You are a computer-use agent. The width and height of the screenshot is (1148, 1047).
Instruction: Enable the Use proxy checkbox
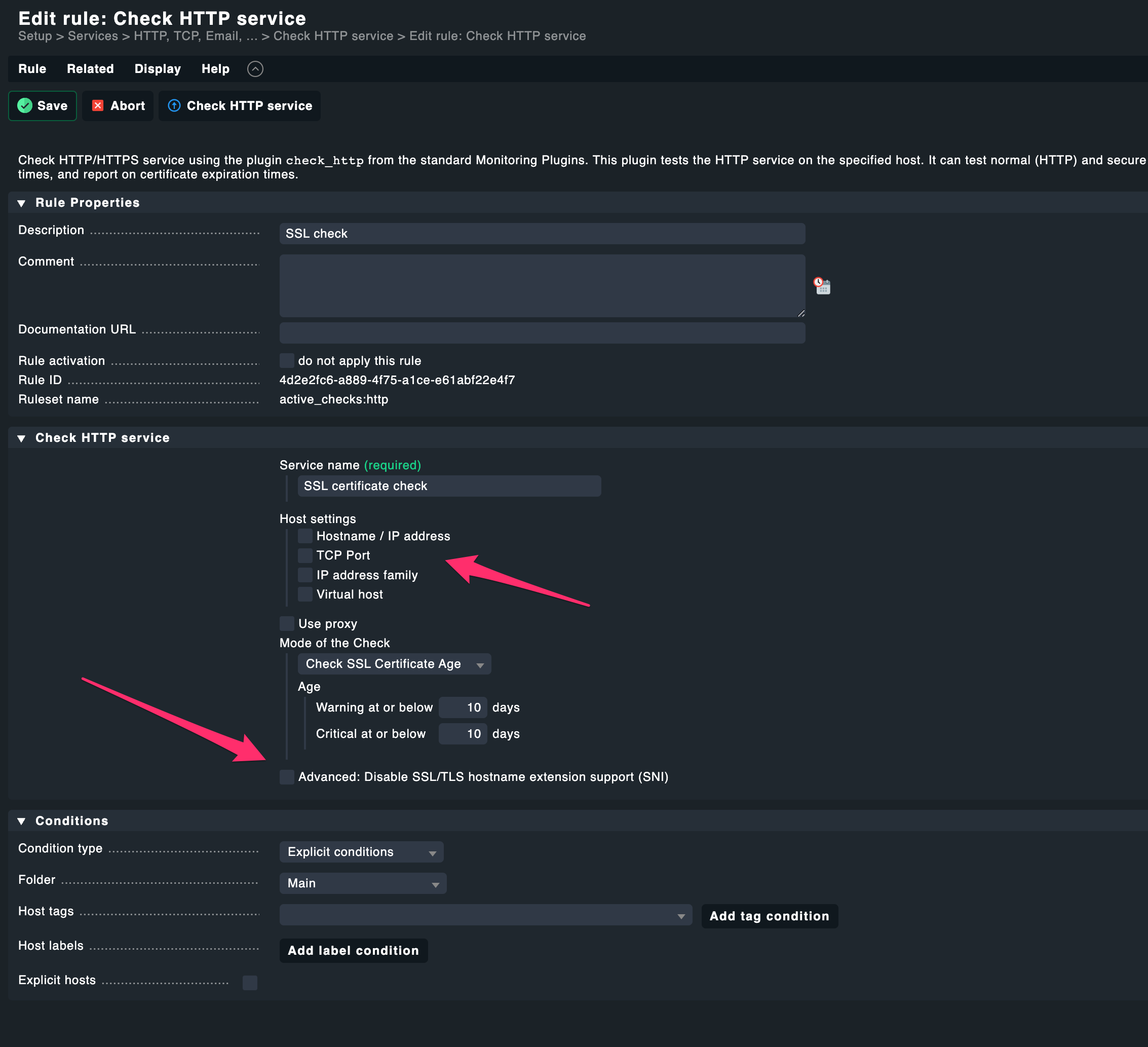286,623
